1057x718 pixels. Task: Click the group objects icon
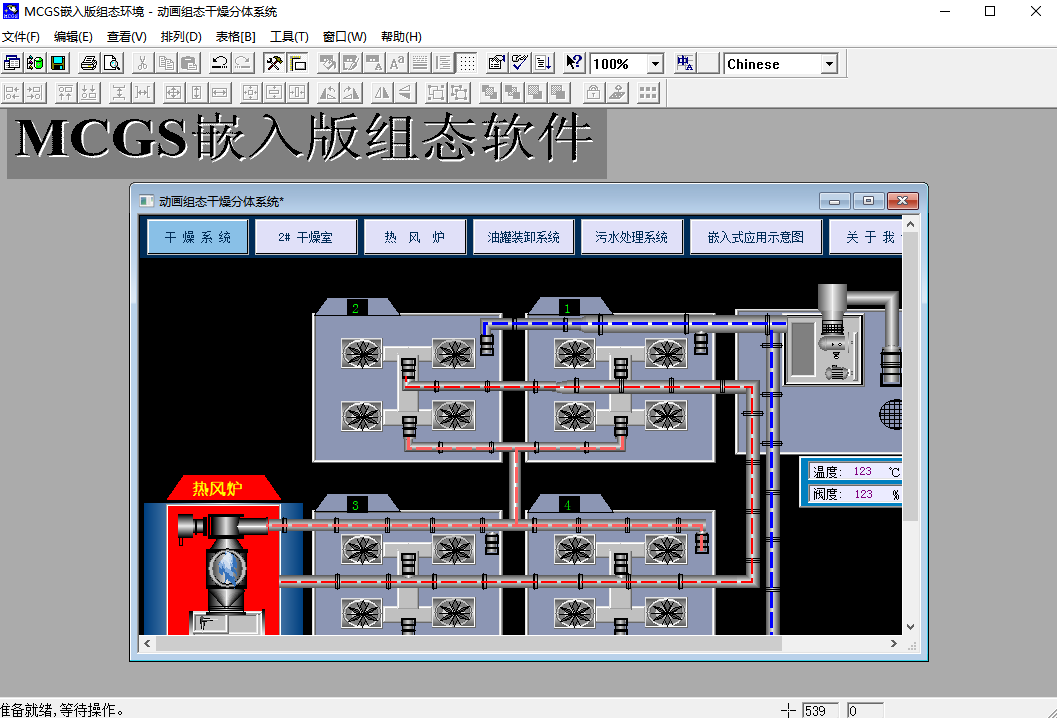tap(436, 92)
